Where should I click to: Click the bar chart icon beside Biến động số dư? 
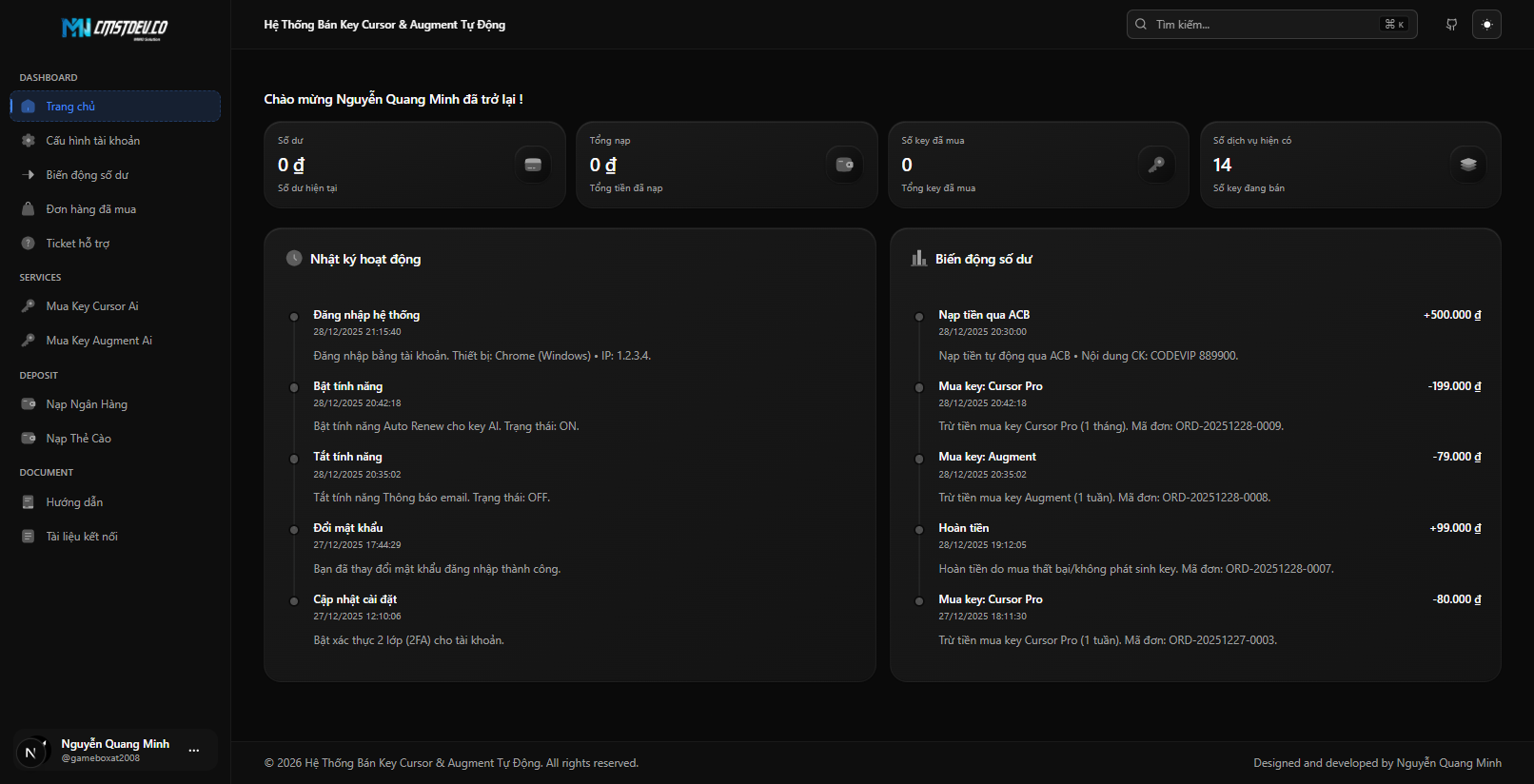(x=918, y=259)
